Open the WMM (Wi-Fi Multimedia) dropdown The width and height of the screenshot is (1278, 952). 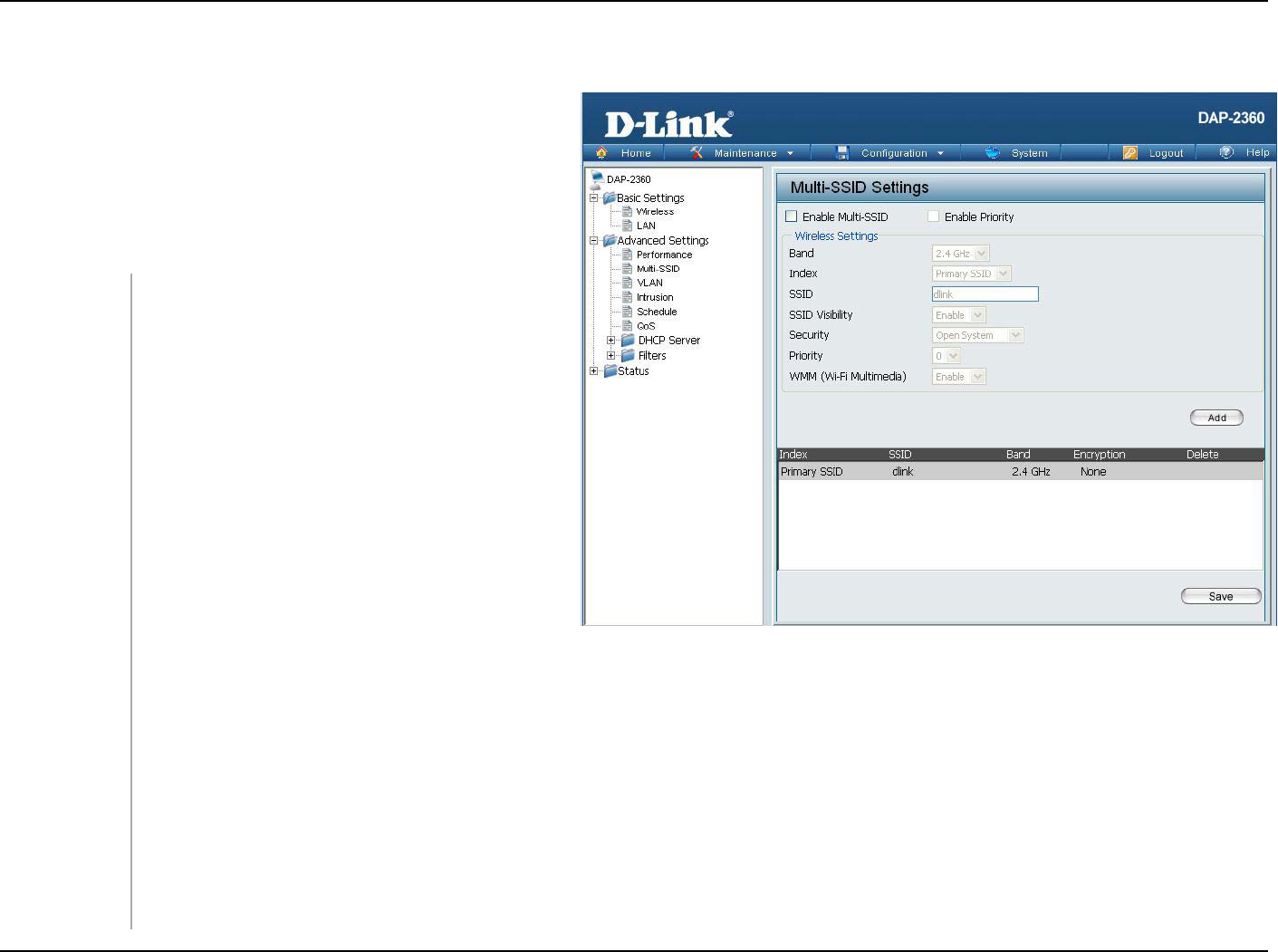point(959,377)
